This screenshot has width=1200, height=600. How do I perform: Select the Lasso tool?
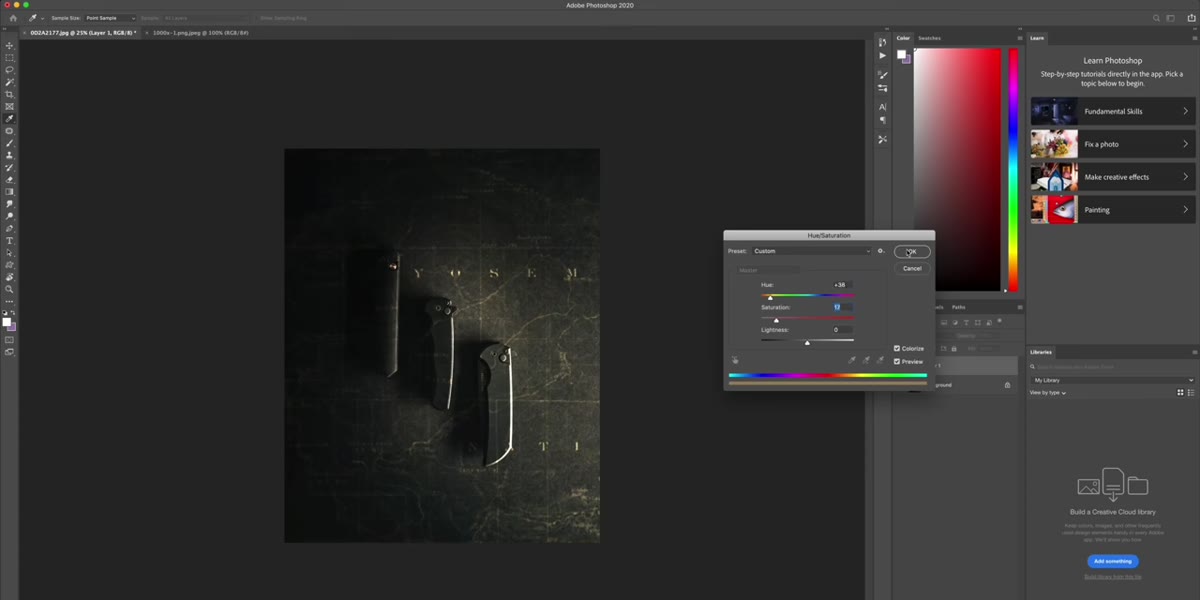tap(10, 70)
